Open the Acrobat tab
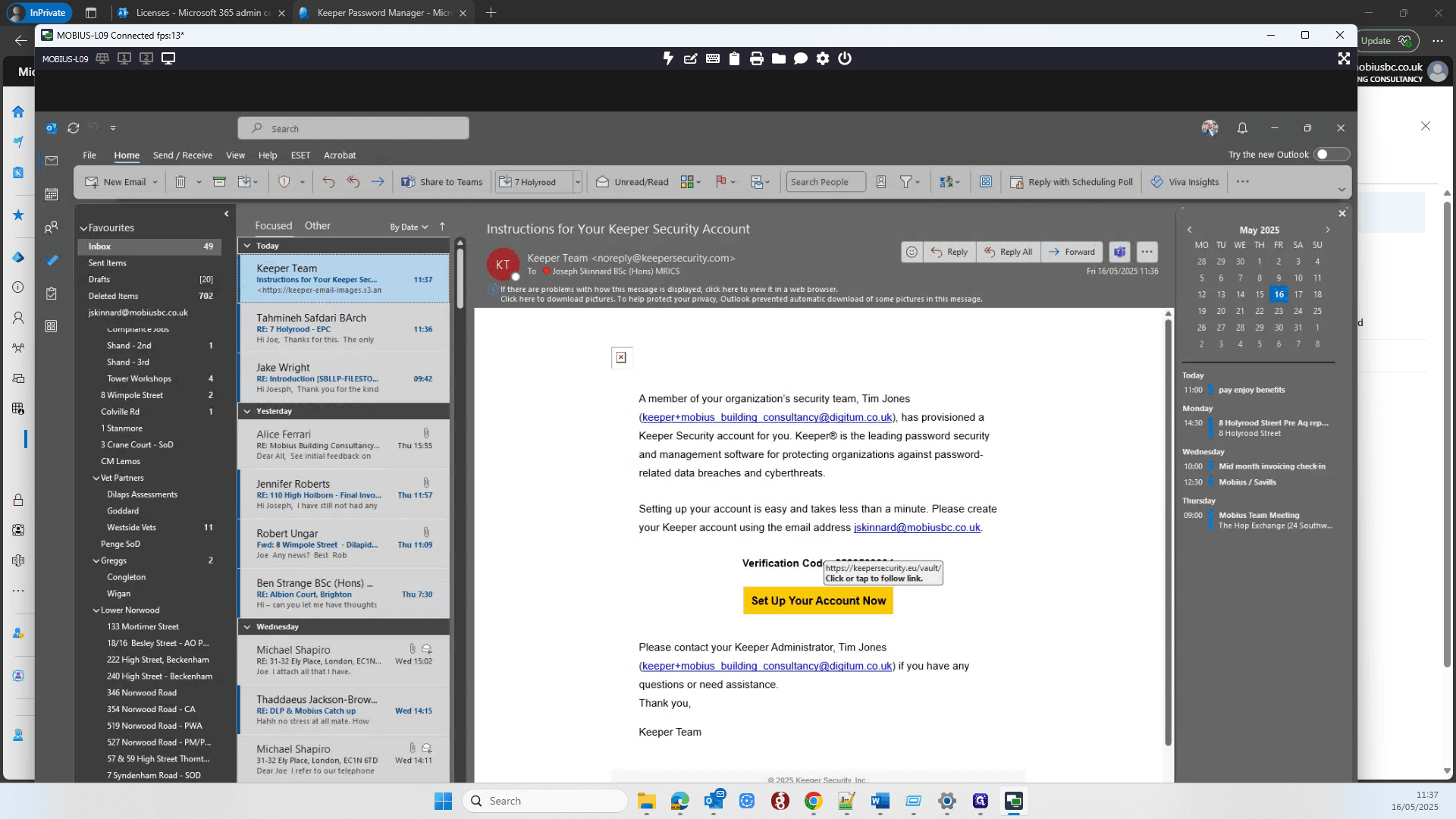Screen dimensions: 1456x819 click(340, 155)
